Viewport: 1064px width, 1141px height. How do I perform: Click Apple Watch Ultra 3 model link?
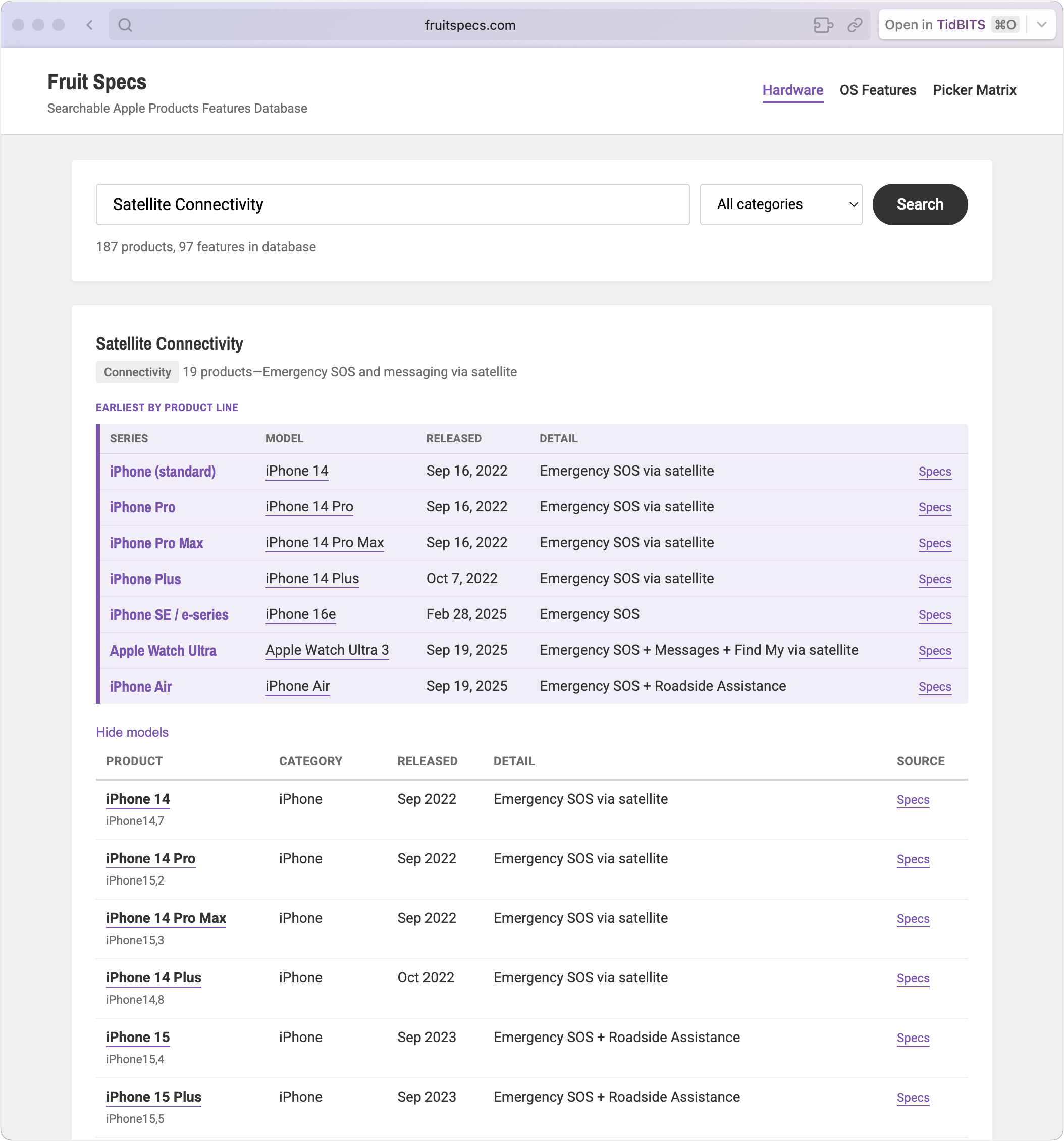click(327, 650)
